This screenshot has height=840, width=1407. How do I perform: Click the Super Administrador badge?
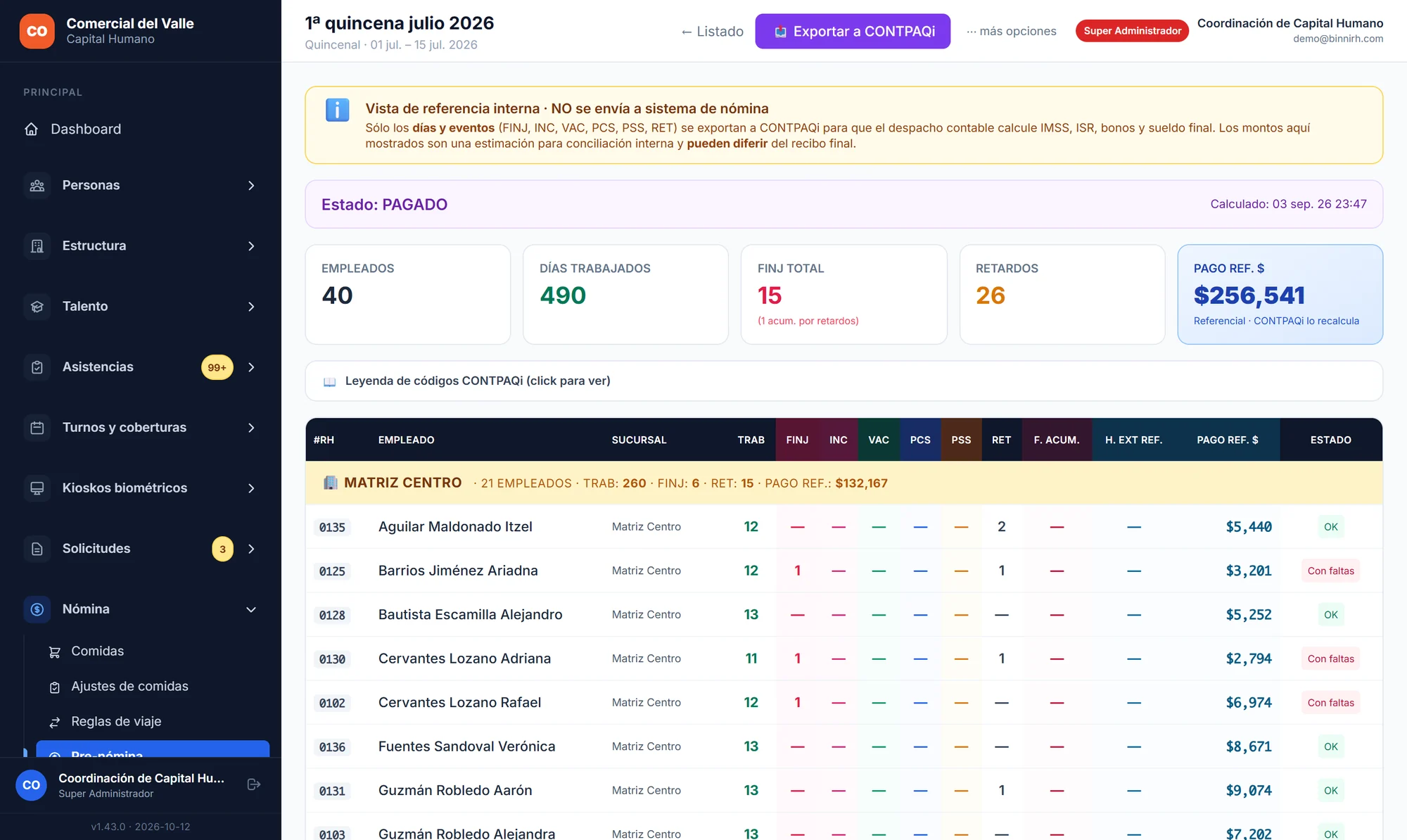pos(1132,31)
